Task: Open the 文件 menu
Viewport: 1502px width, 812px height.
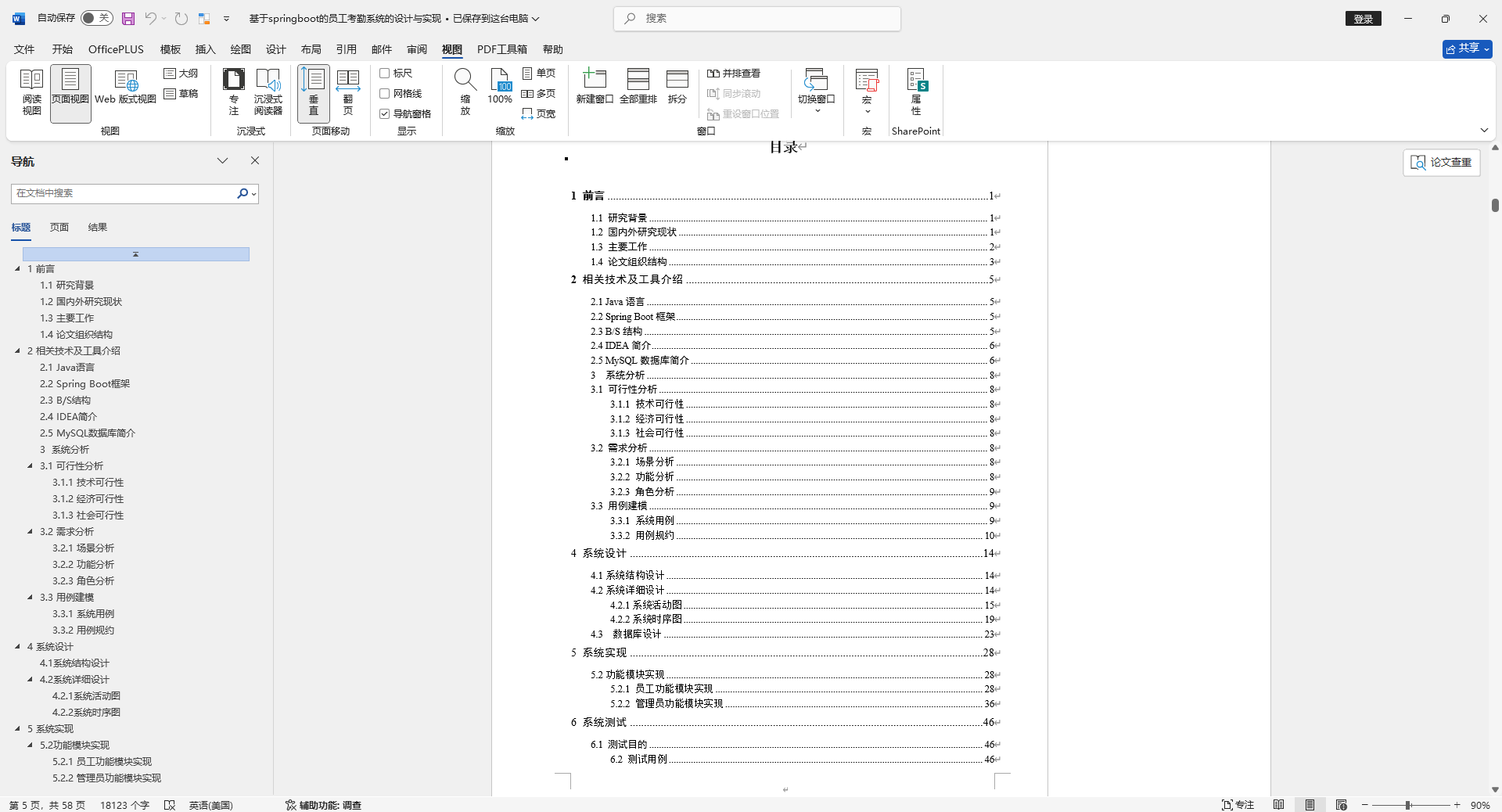Action: tap(24, 49)
